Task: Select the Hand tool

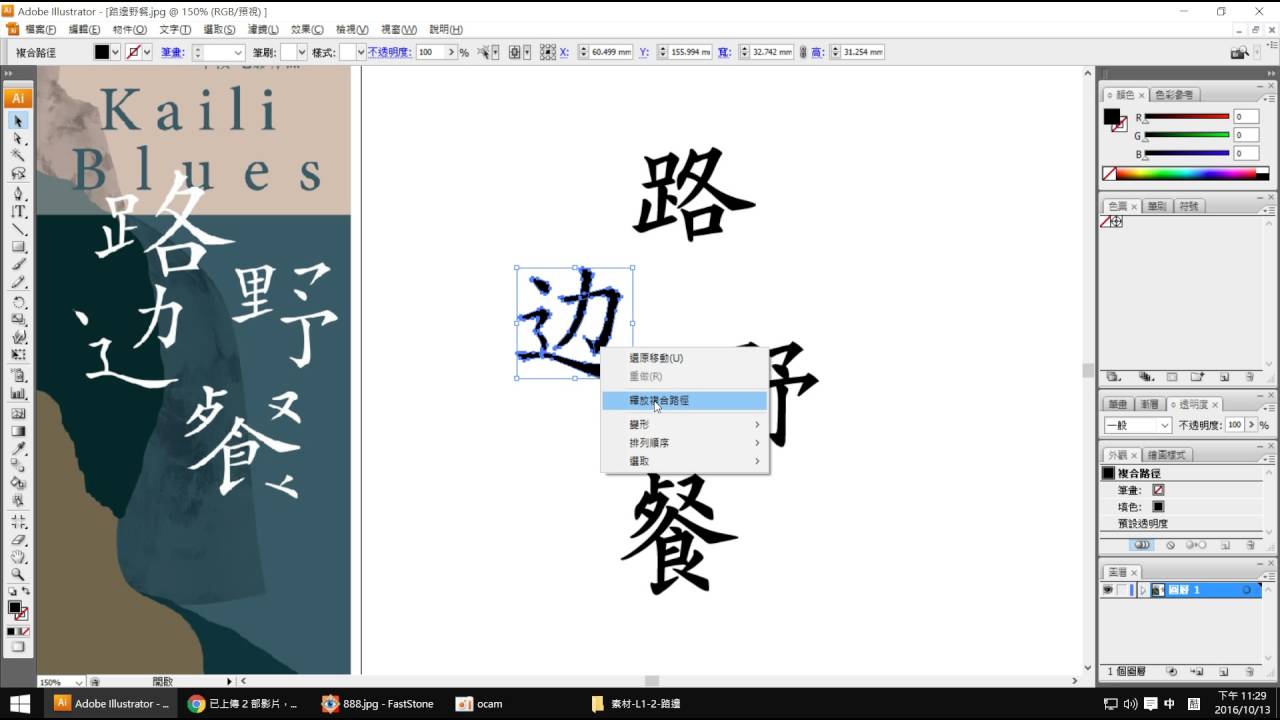Action: (x=18, y=557)
